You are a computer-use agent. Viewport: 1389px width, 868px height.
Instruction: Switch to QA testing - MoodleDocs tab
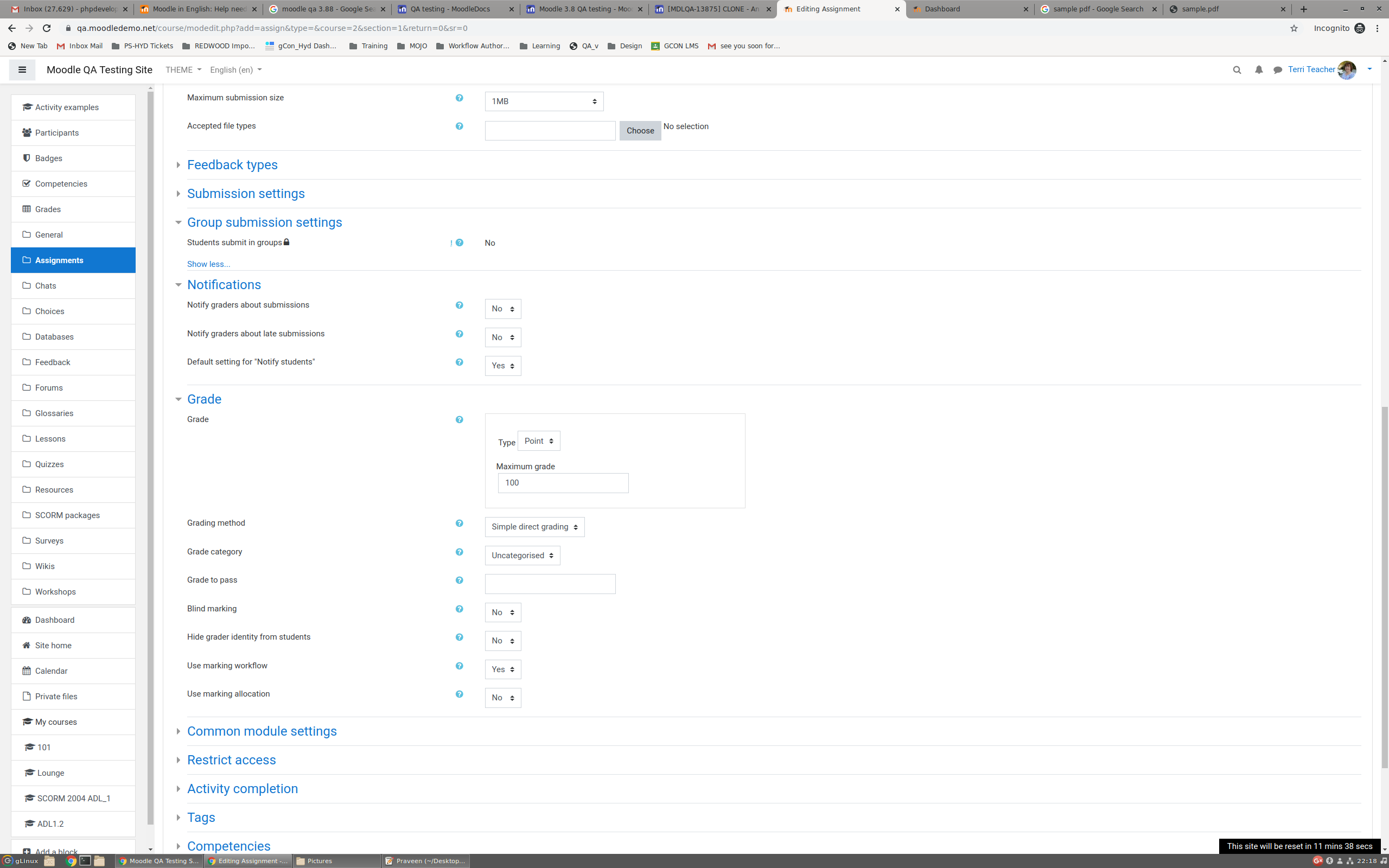point(456,9)
